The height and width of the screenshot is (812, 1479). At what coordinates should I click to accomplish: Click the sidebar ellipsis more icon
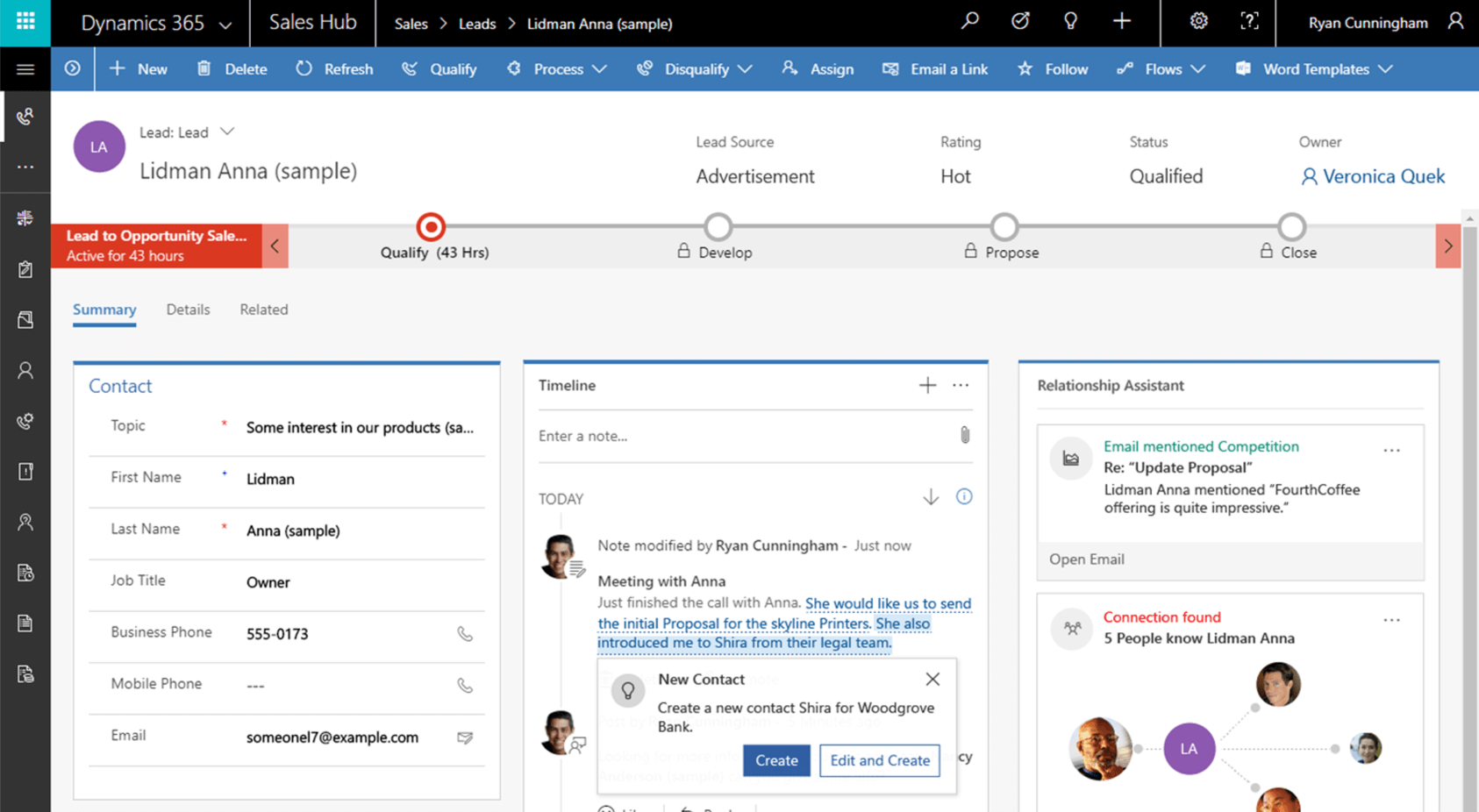(x=25, y=167)
